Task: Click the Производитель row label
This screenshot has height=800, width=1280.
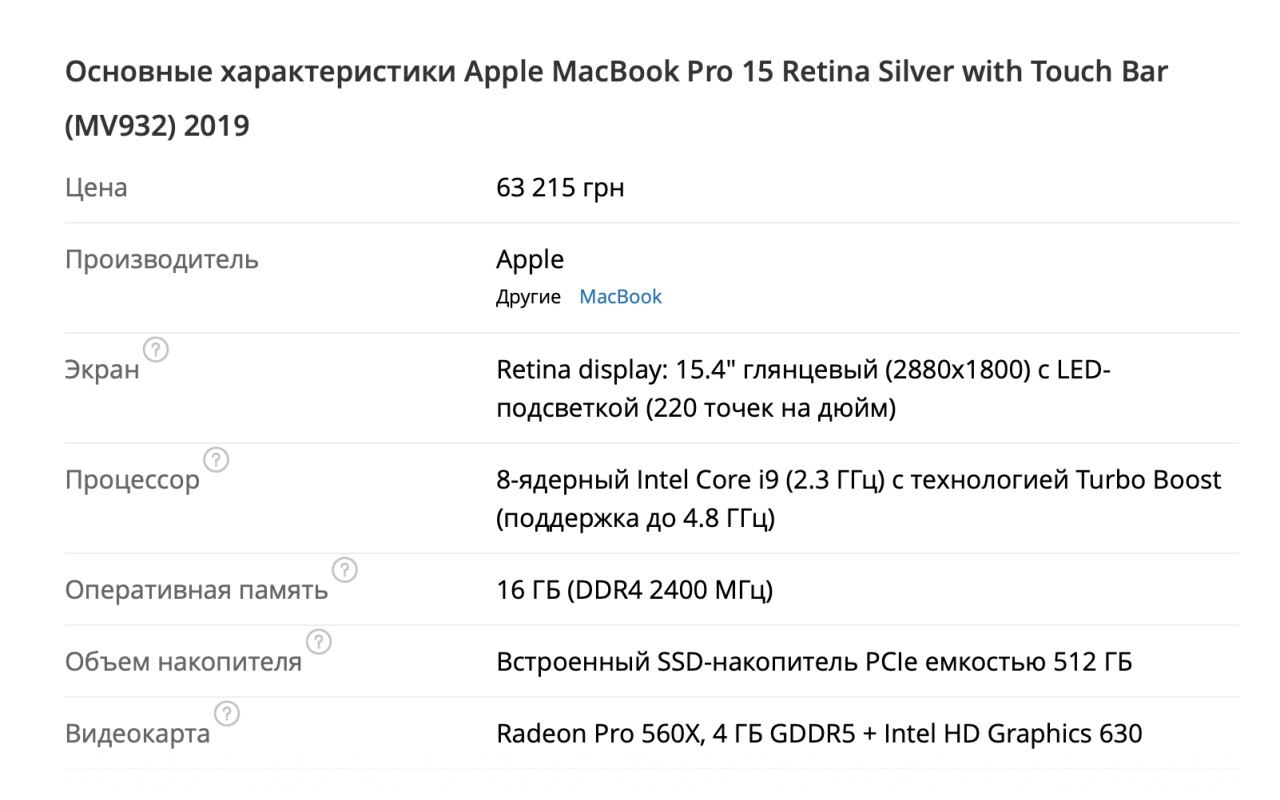Action: [x=162, y=260]
